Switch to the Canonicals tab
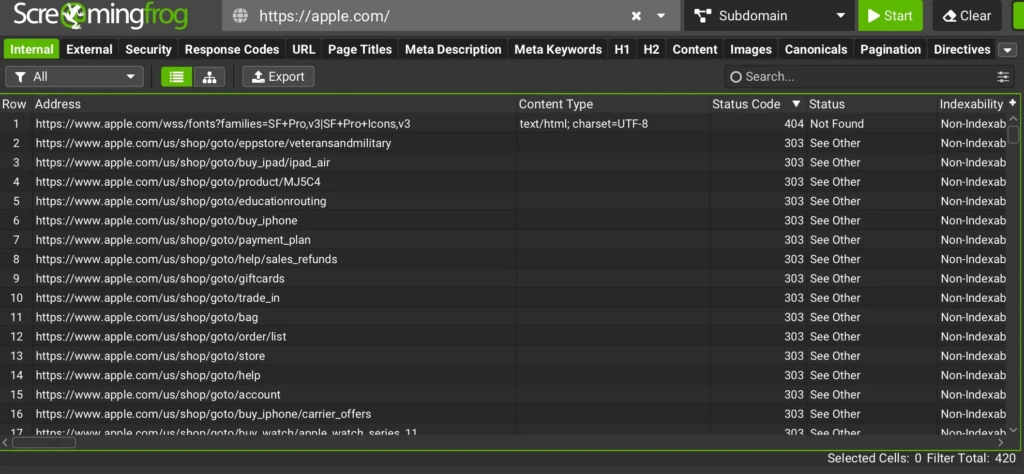 click(x=816, y=49)
